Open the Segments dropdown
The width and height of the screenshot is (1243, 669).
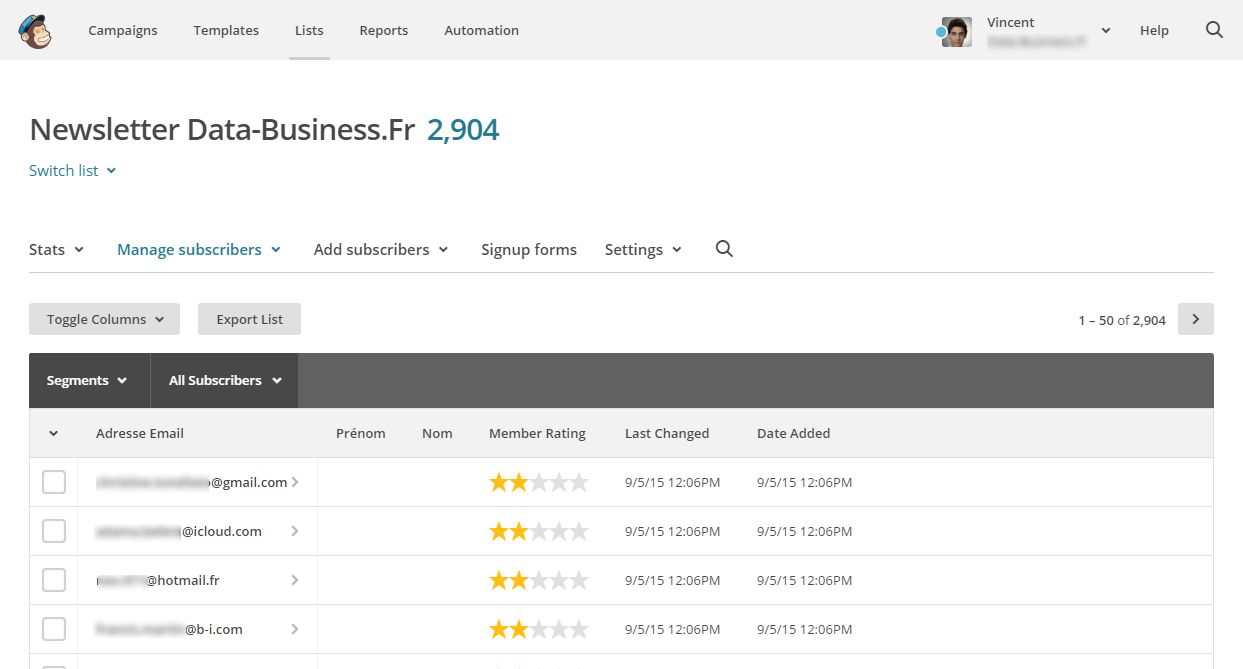[88, 381]
